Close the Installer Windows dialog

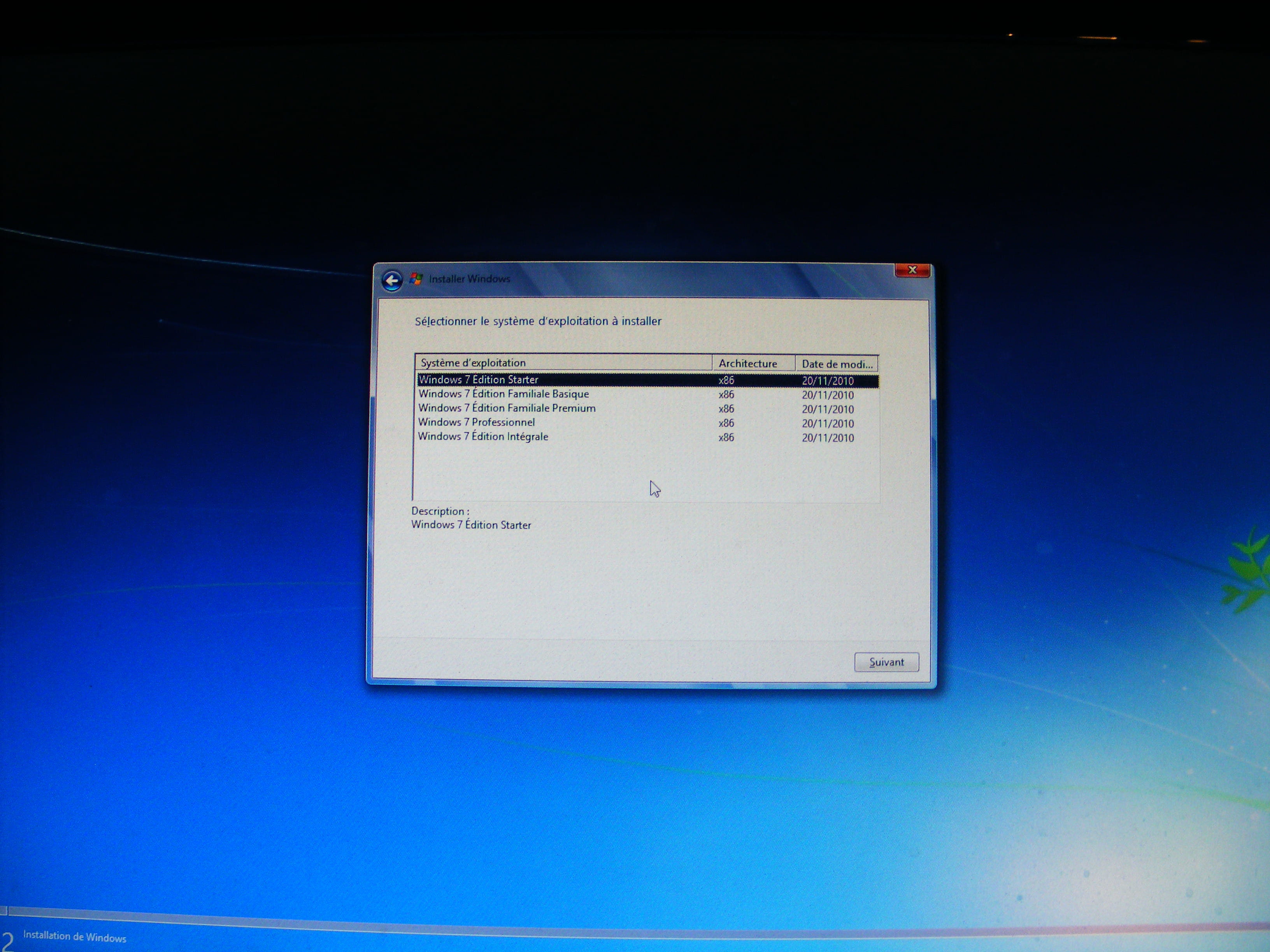click(912, 270)
